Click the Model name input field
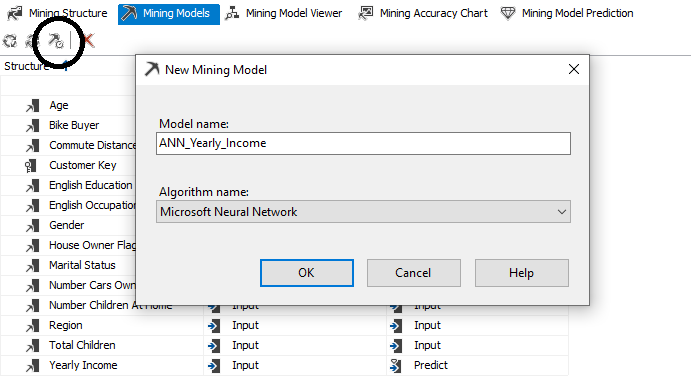Viewport: 691px width, 379px height. [x=363, y=143]
